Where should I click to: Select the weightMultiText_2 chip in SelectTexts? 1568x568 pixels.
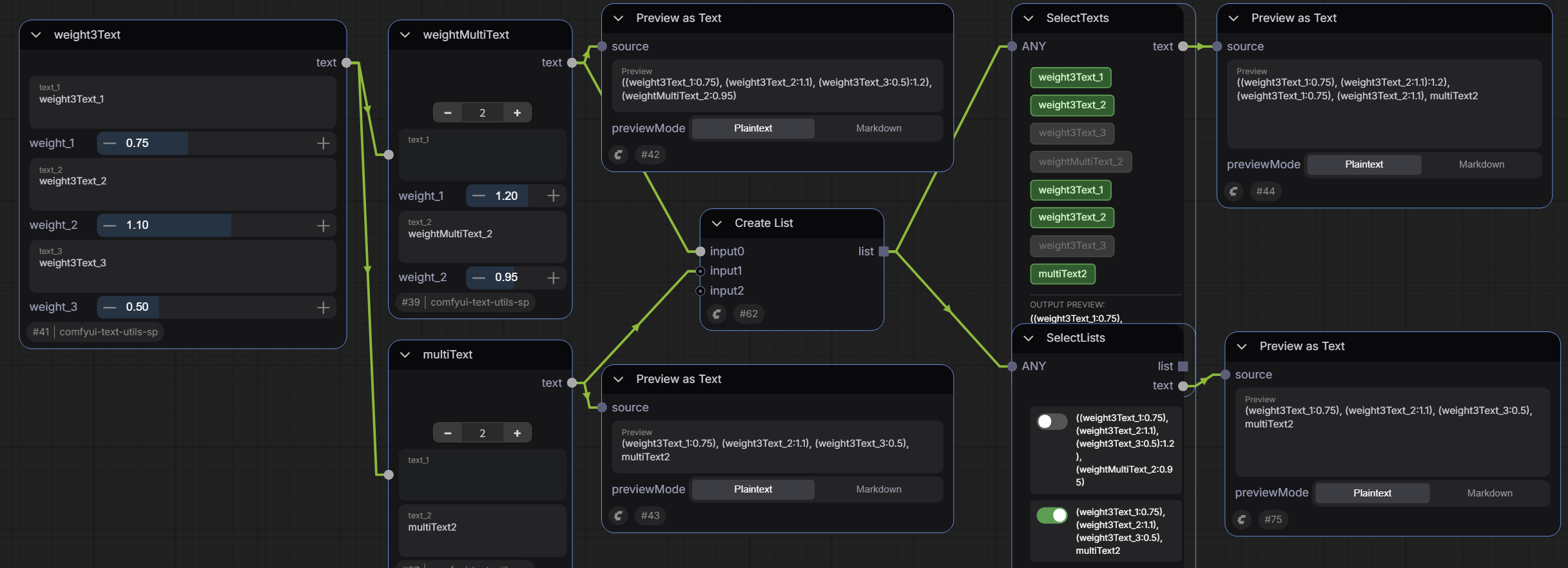(x=1080, y=162)
